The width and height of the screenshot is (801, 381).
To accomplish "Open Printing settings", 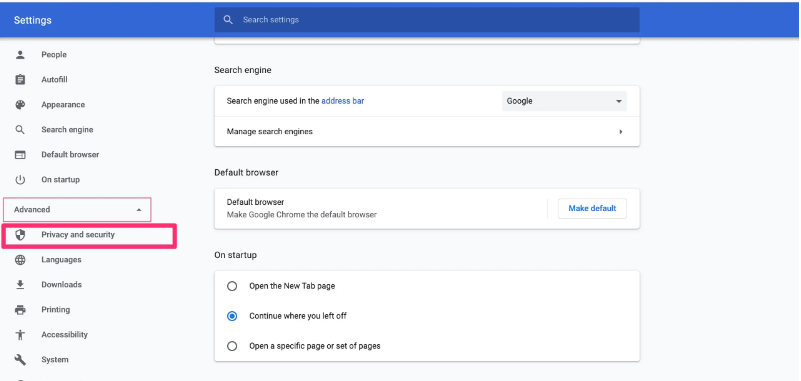I will [x=55, y=309].
